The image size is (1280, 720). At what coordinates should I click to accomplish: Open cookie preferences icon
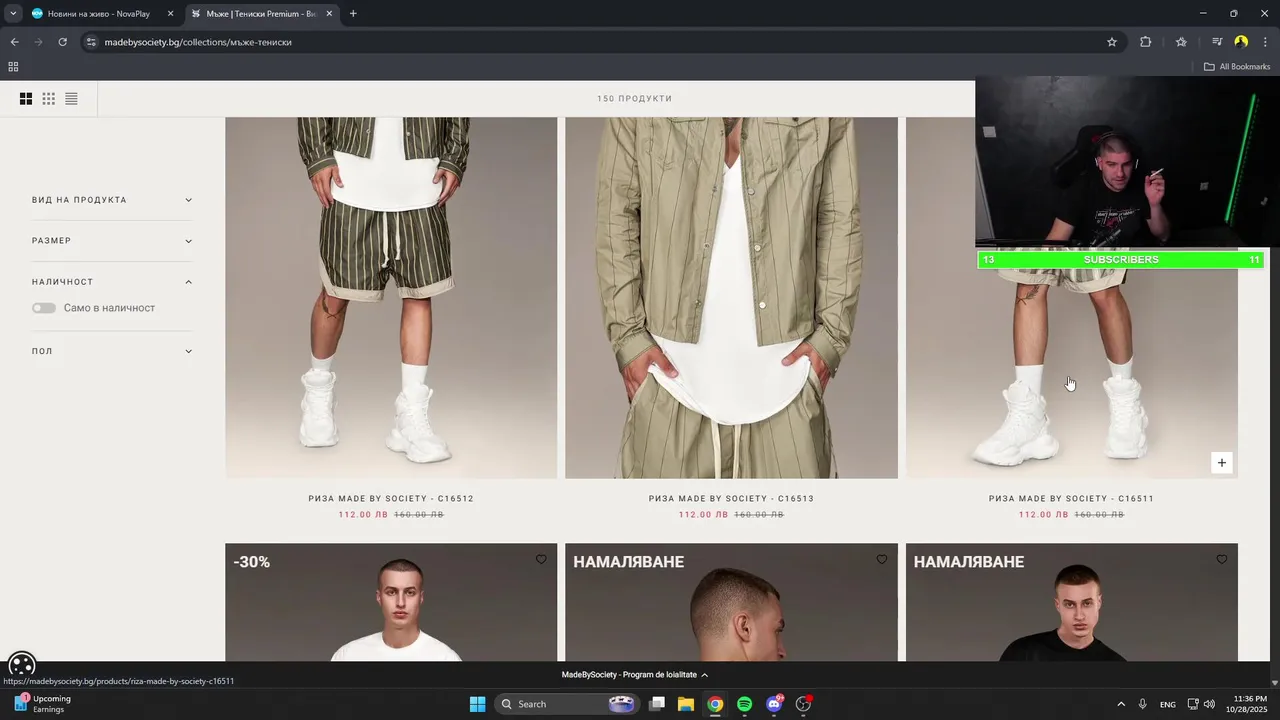pyautogui.click(x=22, y=665)
